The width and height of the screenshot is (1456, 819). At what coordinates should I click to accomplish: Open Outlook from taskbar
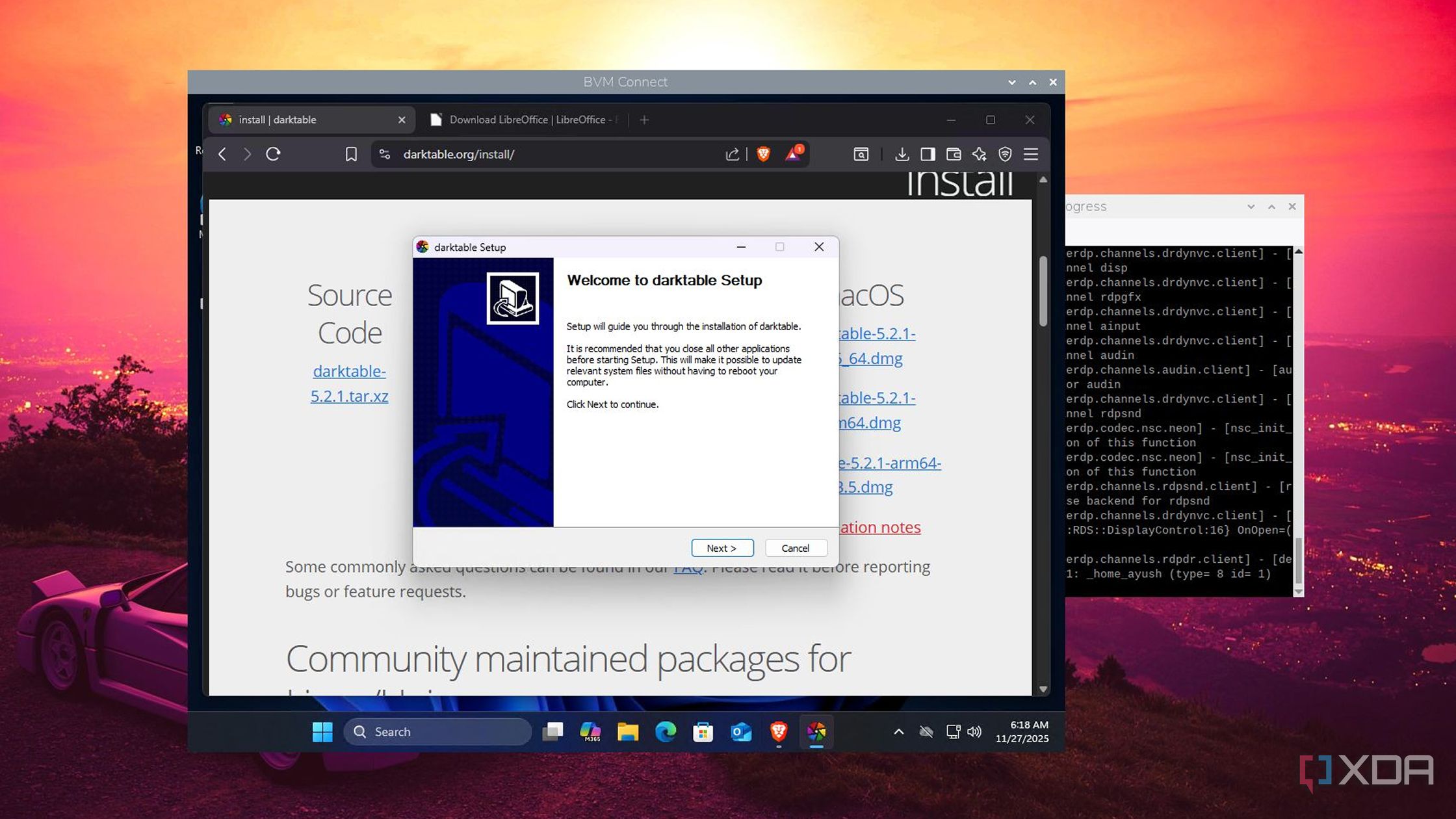pos(741,732)
